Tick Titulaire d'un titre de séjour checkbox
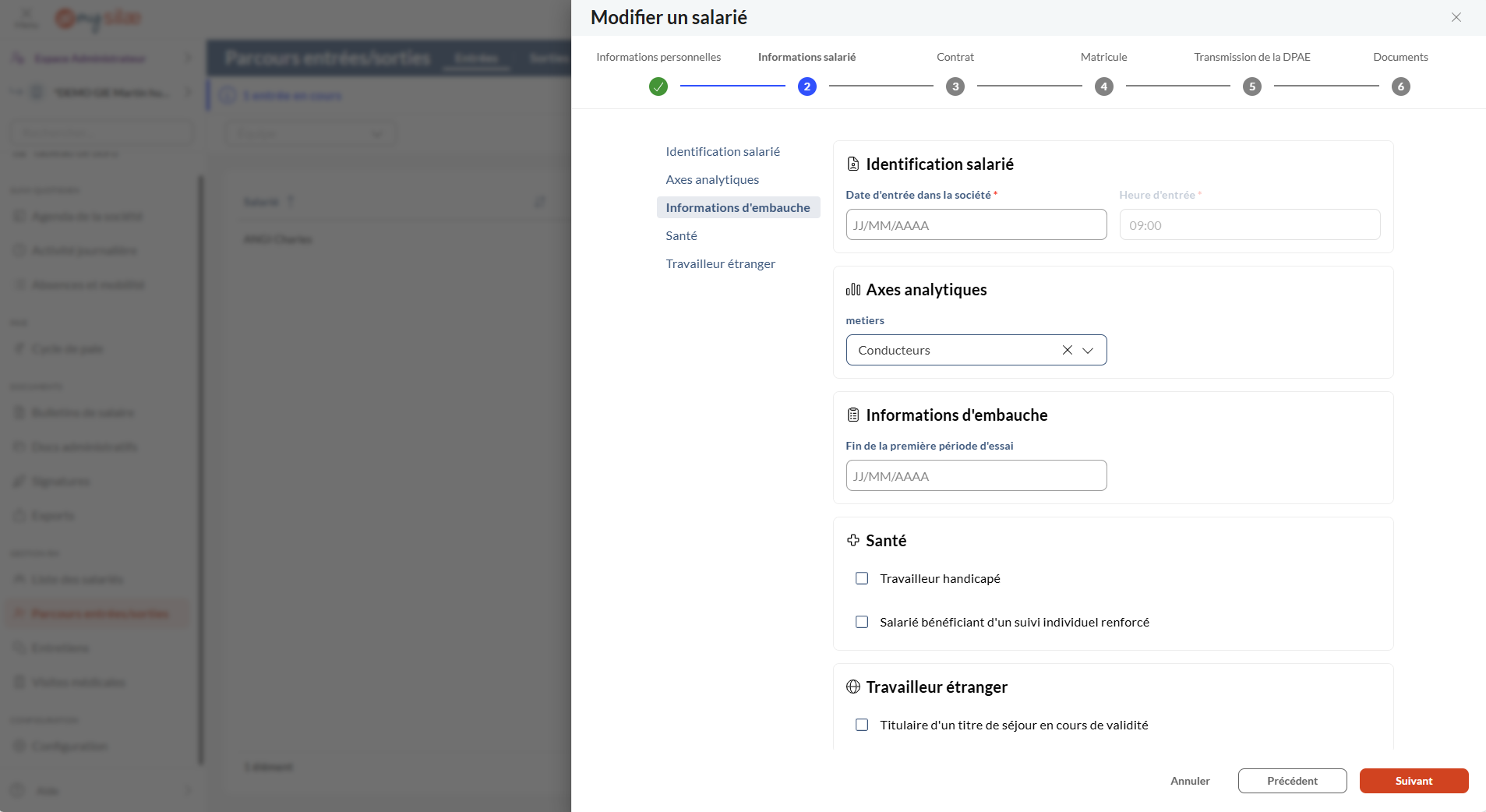The height and width of the screenshot is (812, 1486). pos(862,725)
